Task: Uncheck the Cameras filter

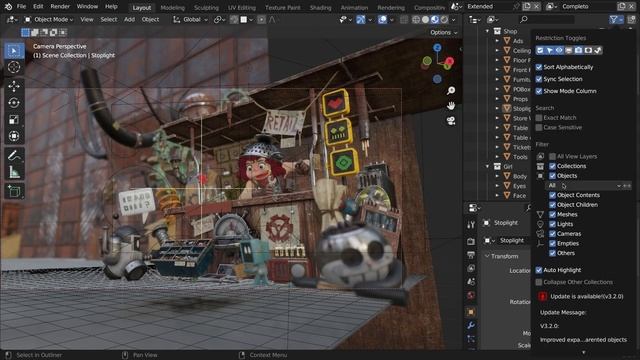Action: click(x=552, y=234)
